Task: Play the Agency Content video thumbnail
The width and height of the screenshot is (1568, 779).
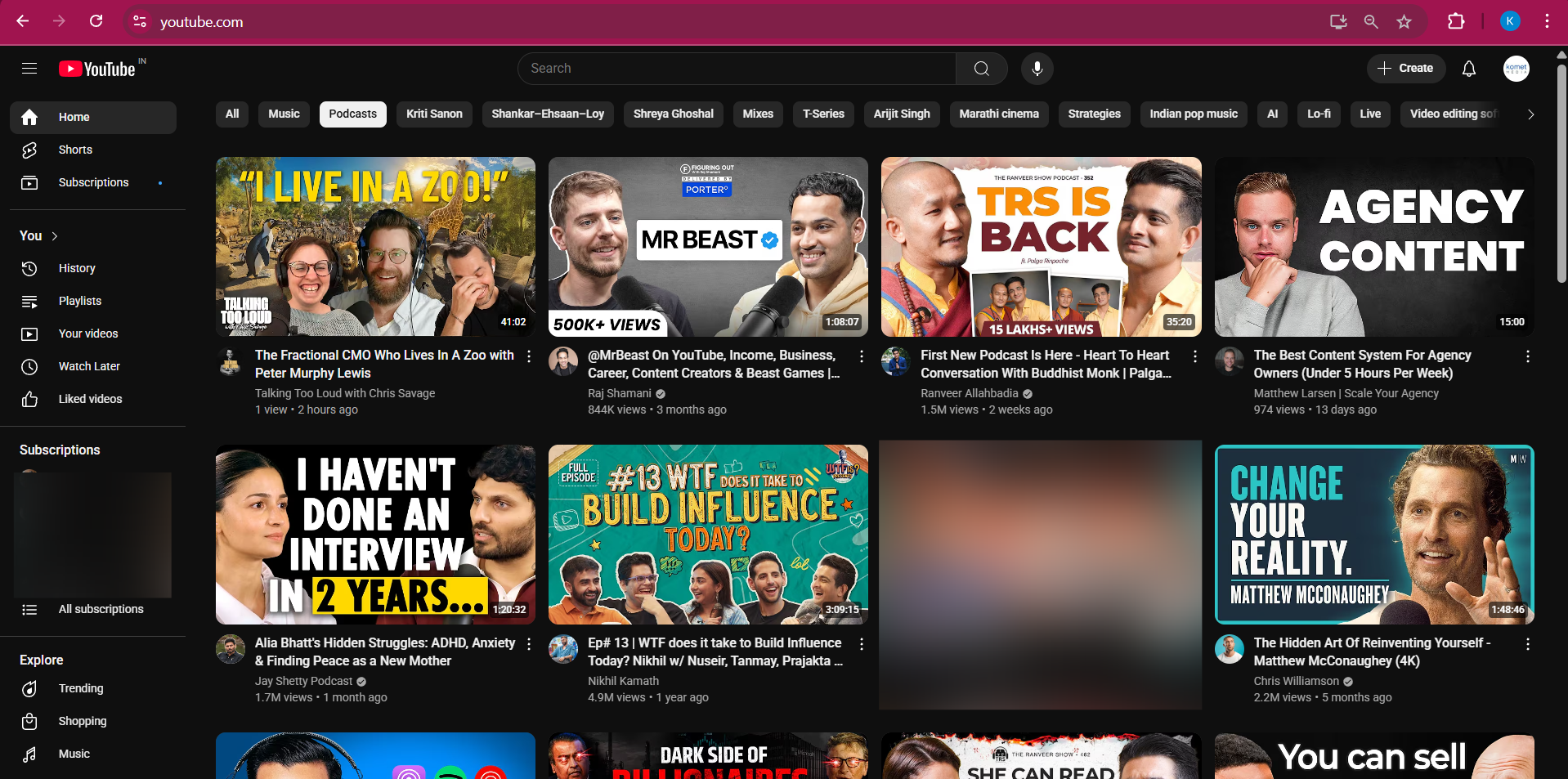Action: coord(1373,247)
